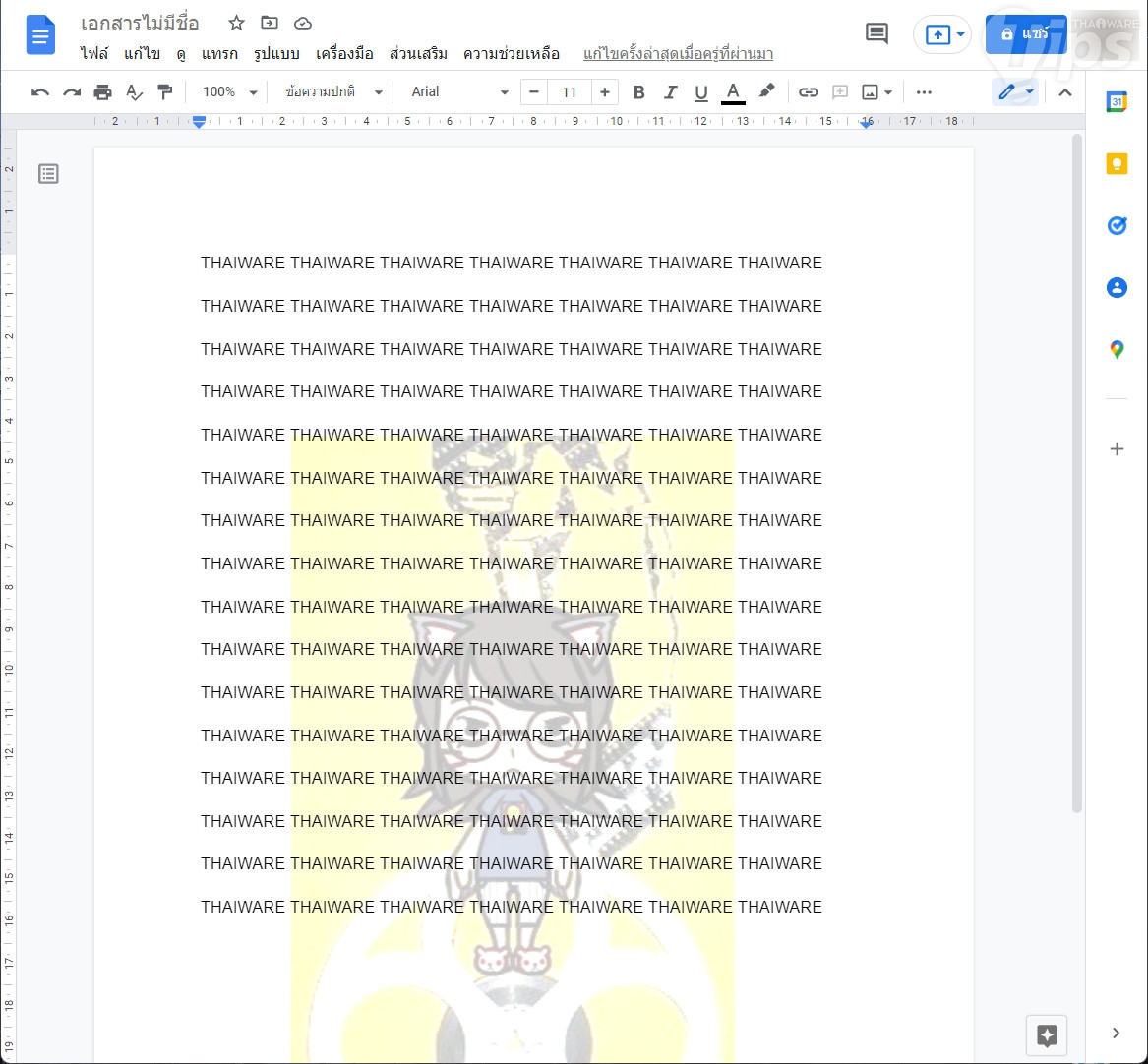Increase the font size

(605, 92)
